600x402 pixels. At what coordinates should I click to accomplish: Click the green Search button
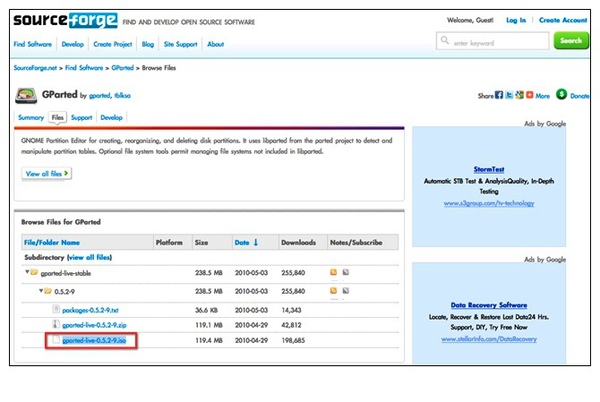571,41
